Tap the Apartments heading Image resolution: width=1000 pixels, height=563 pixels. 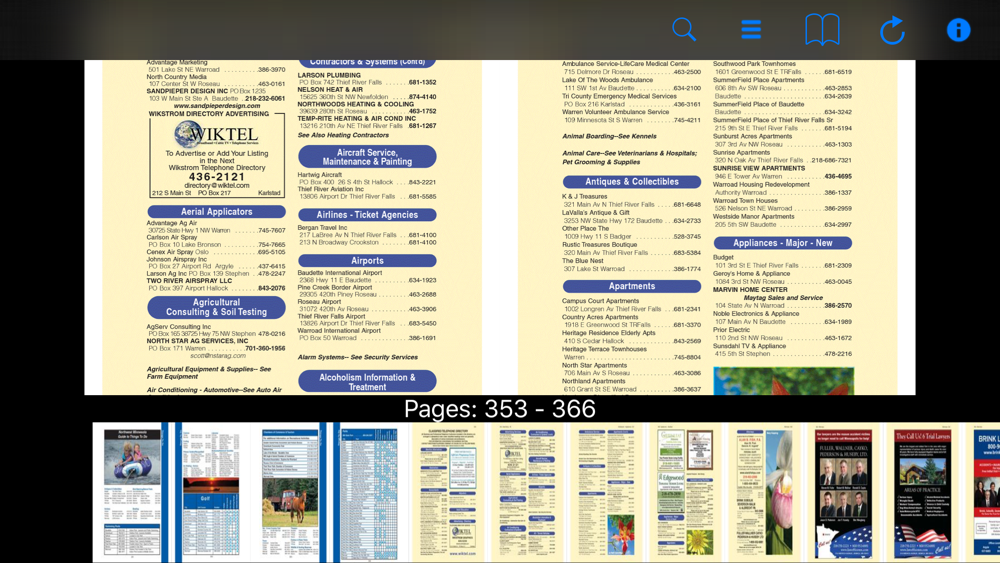(632, 286)
